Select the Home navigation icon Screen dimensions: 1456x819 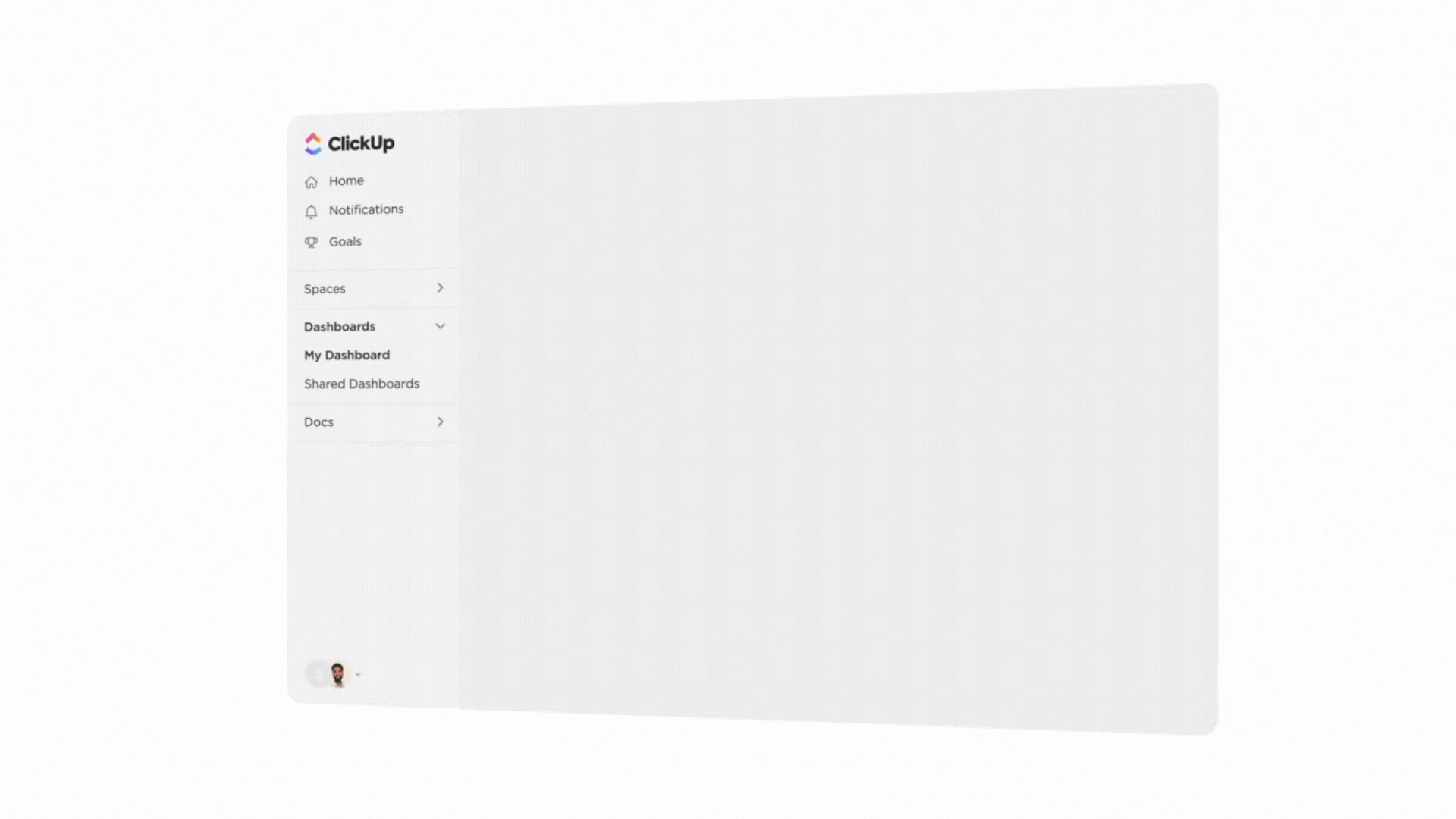click(311, 182)
